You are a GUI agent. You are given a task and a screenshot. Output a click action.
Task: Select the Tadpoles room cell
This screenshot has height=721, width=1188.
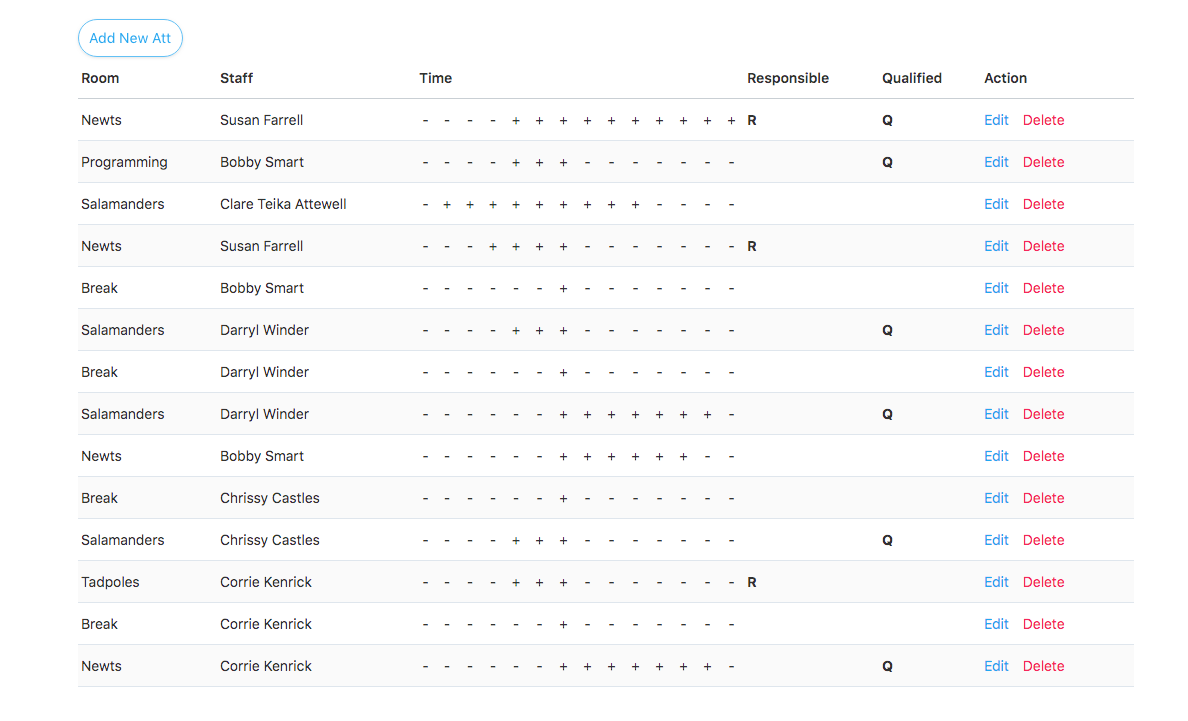(x=110, y=582)
